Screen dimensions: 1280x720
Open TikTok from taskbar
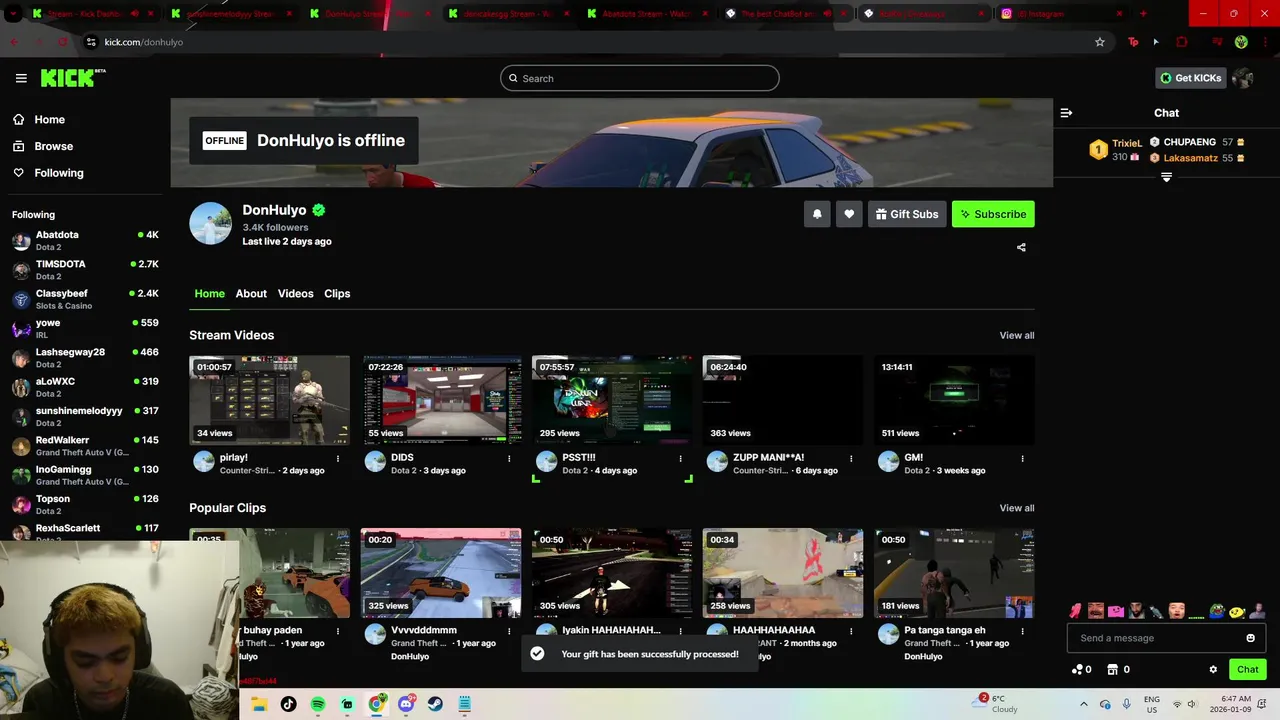click(x=288, y=704)
